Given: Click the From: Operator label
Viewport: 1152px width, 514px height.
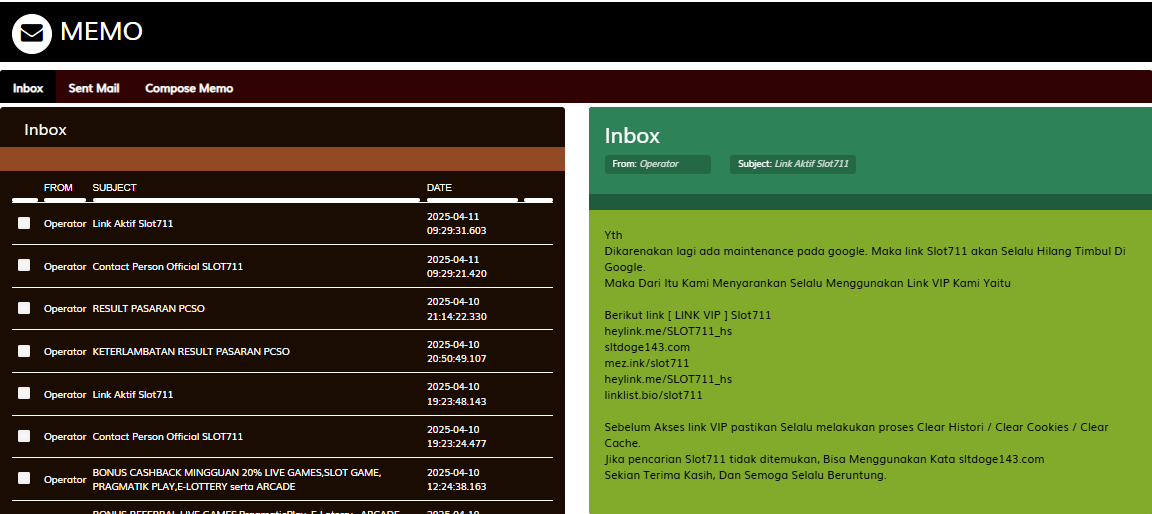Looking at the screenshot, I should [x=658, y=164].
